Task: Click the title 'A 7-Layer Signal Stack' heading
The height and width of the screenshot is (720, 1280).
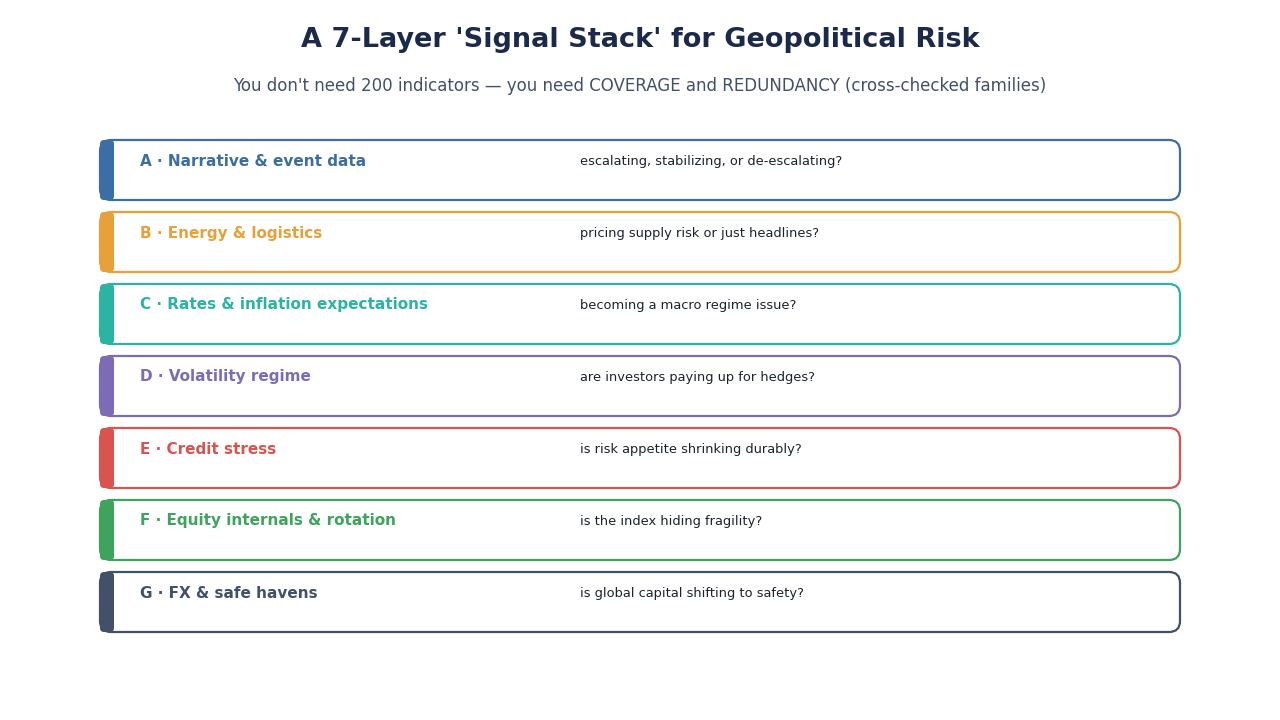Action: [640, 40]
